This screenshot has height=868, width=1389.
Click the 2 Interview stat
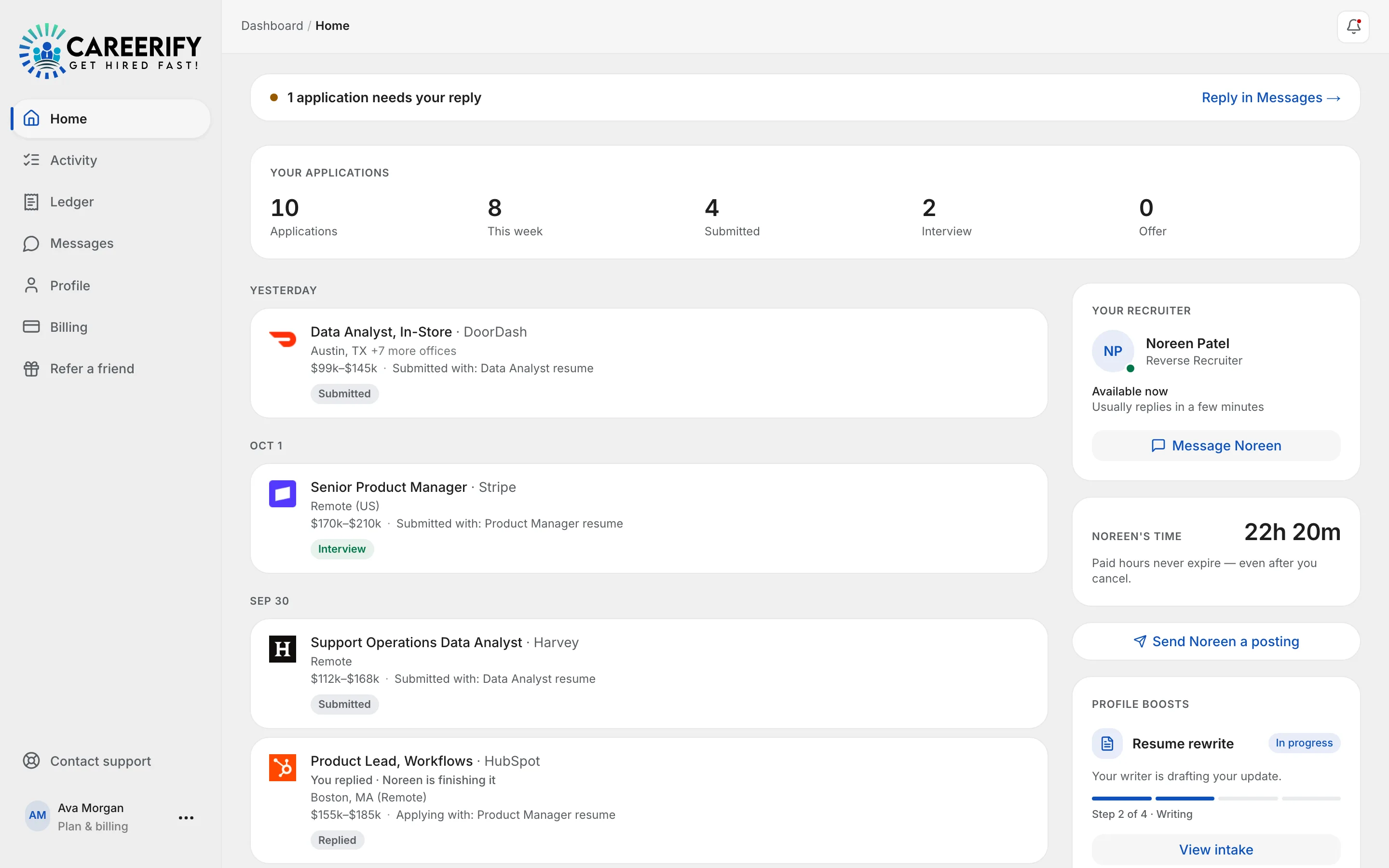pyautogui.click(x=946, y=217)
